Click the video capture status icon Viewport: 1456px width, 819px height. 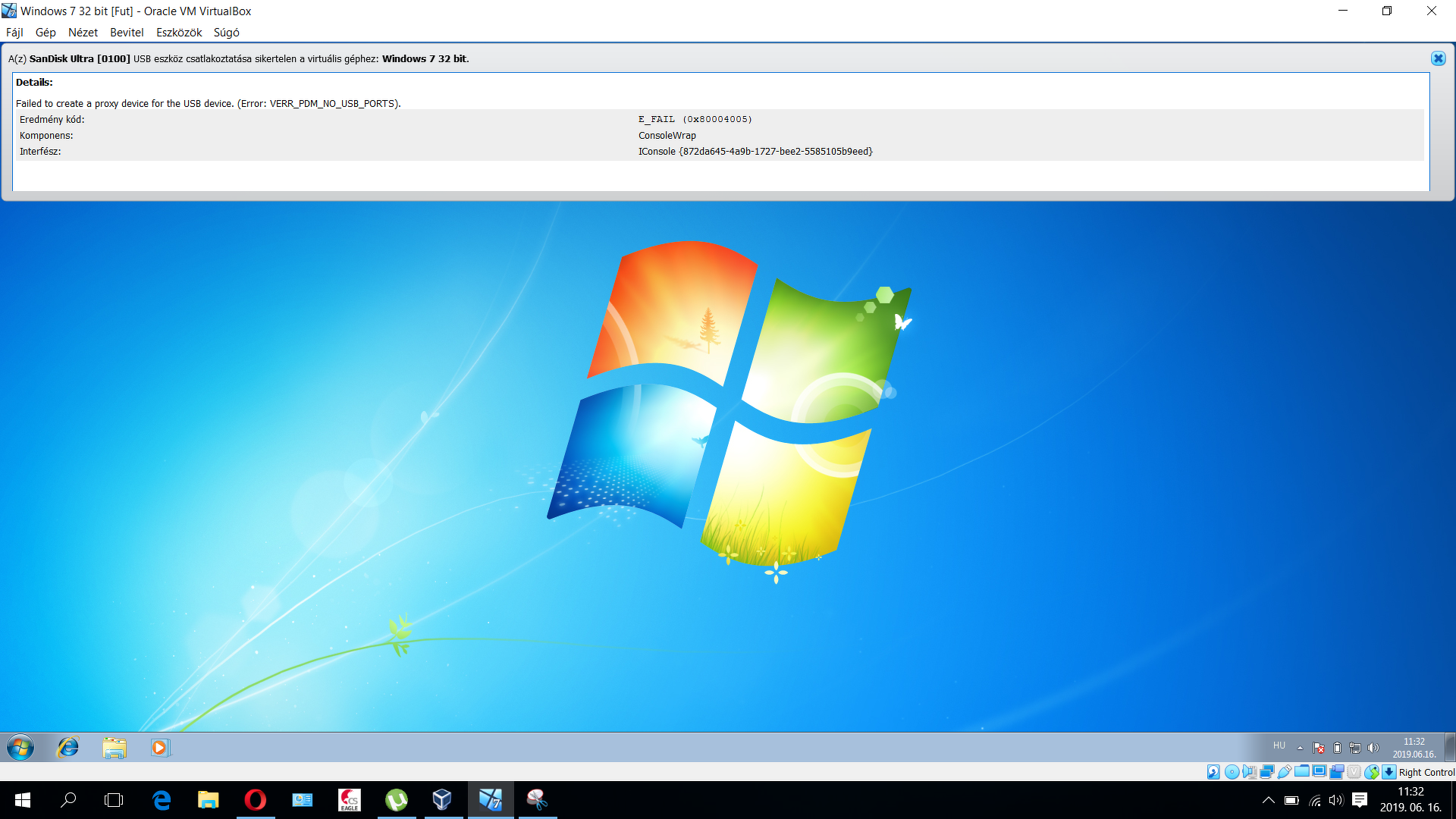1336,772
